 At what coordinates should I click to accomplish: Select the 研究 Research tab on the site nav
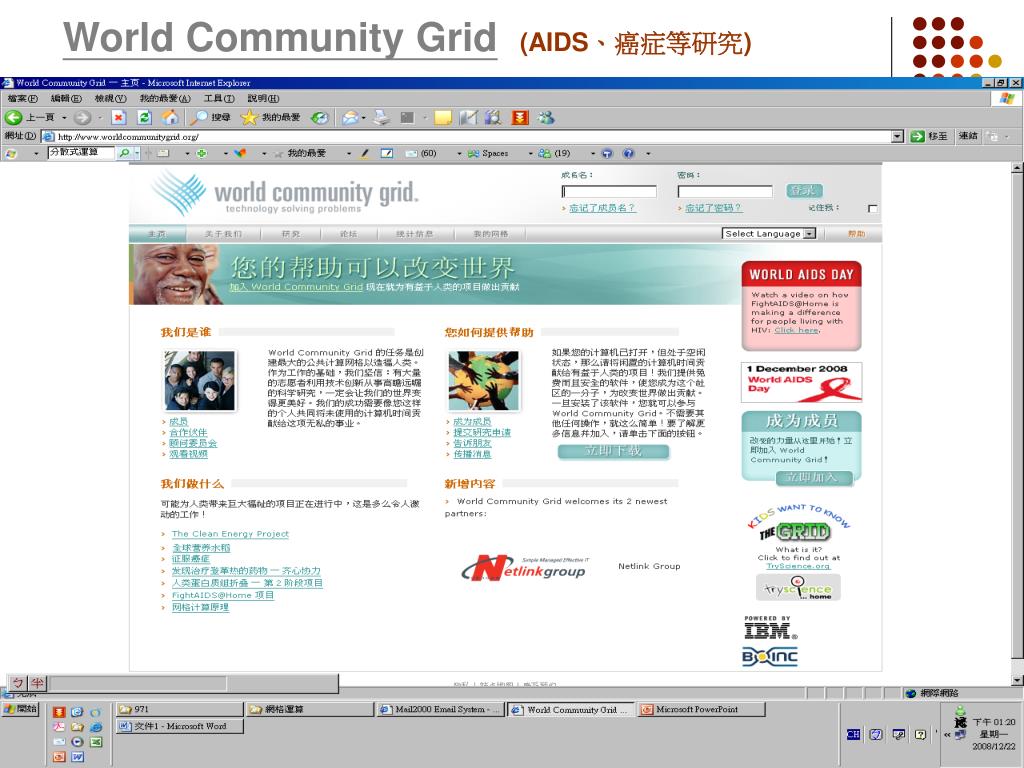pos(291,234)
